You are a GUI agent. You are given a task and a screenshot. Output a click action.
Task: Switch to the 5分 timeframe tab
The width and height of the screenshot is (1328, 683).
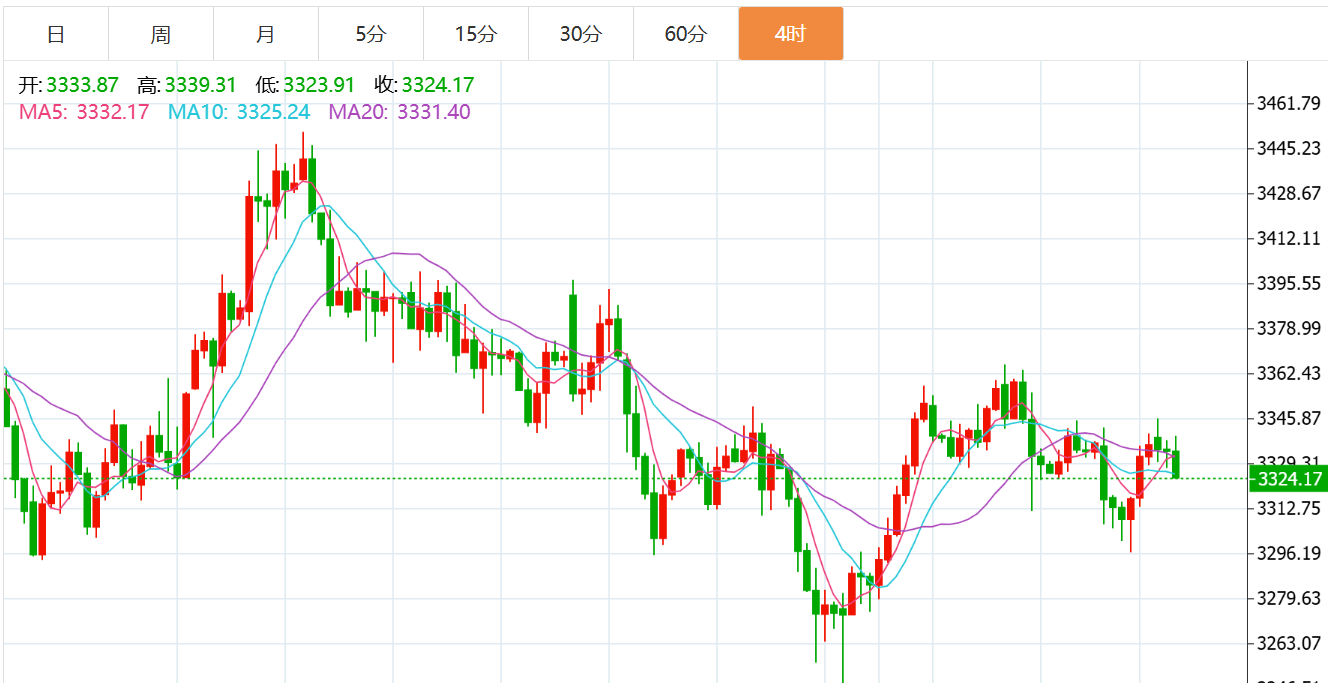[x=371, y=34]
